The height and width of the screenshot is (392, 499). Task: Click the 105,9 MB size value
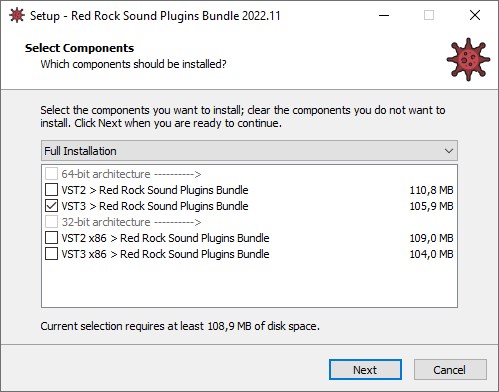pyautogui.click(x=431, y=206)
